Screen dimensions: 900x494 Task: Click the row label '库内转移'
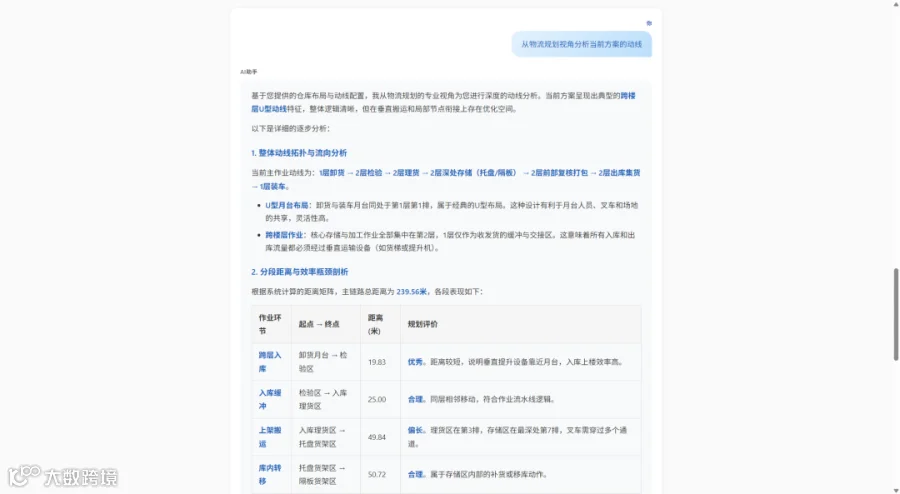coord(270,474)
